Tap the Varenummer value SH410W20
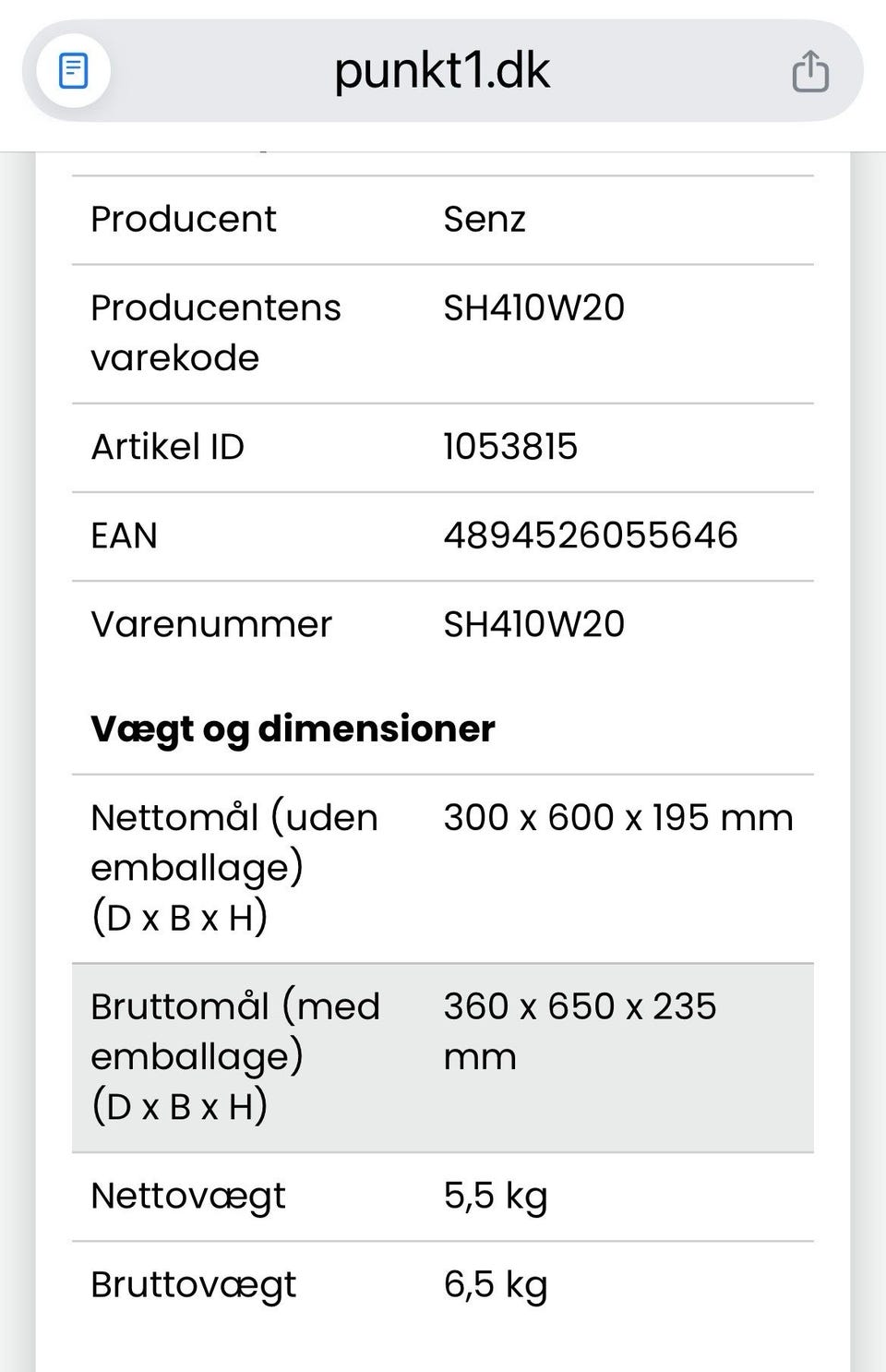The image size is (886, 1372). [533, 624]
